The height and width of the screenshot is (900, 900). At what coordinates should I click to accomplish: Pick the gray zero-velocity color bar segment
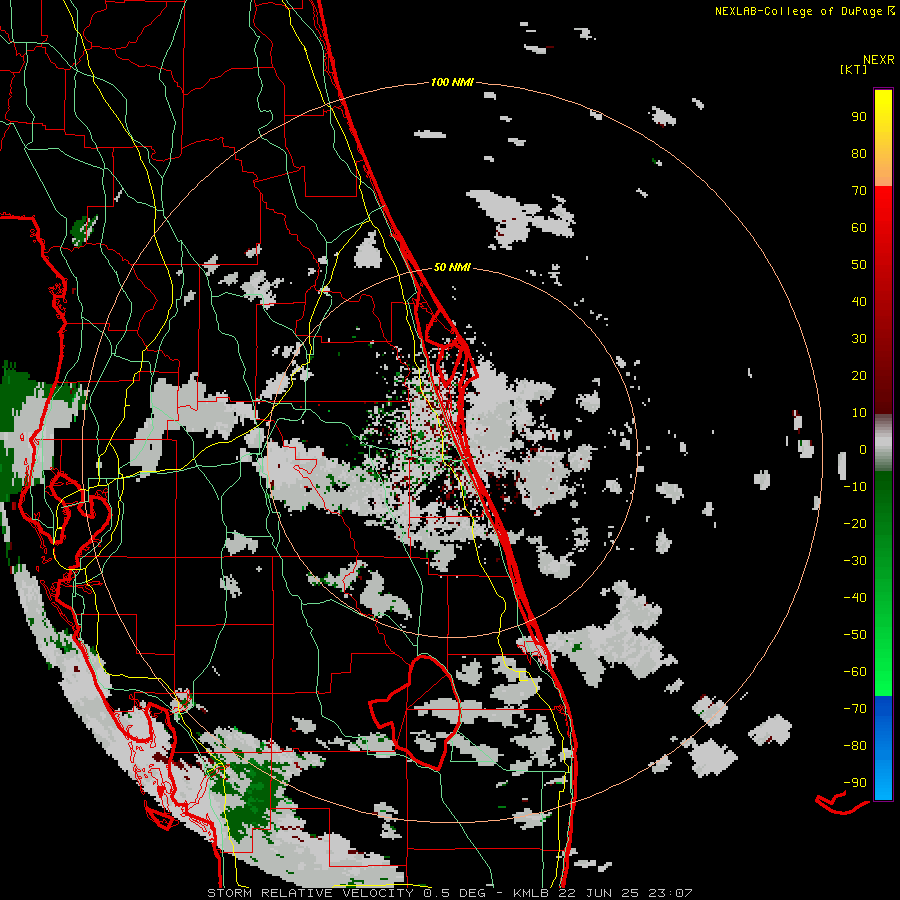pos(883,443)
